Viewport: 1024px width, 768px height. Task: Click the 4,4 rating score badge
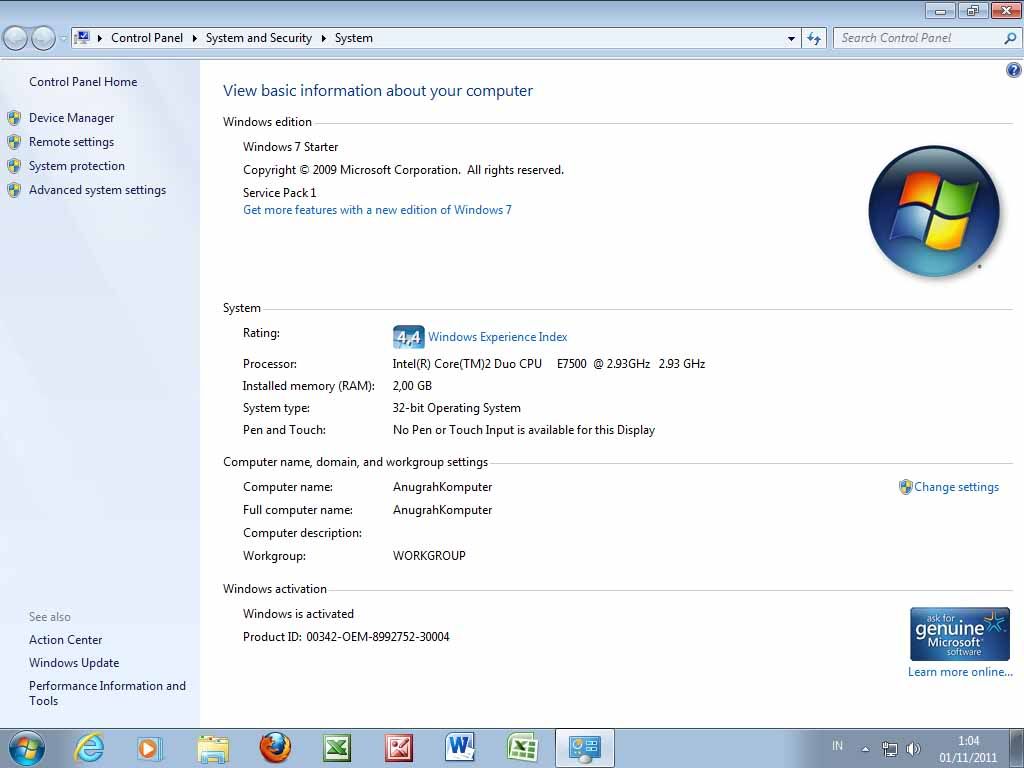[x=409, y=337]
